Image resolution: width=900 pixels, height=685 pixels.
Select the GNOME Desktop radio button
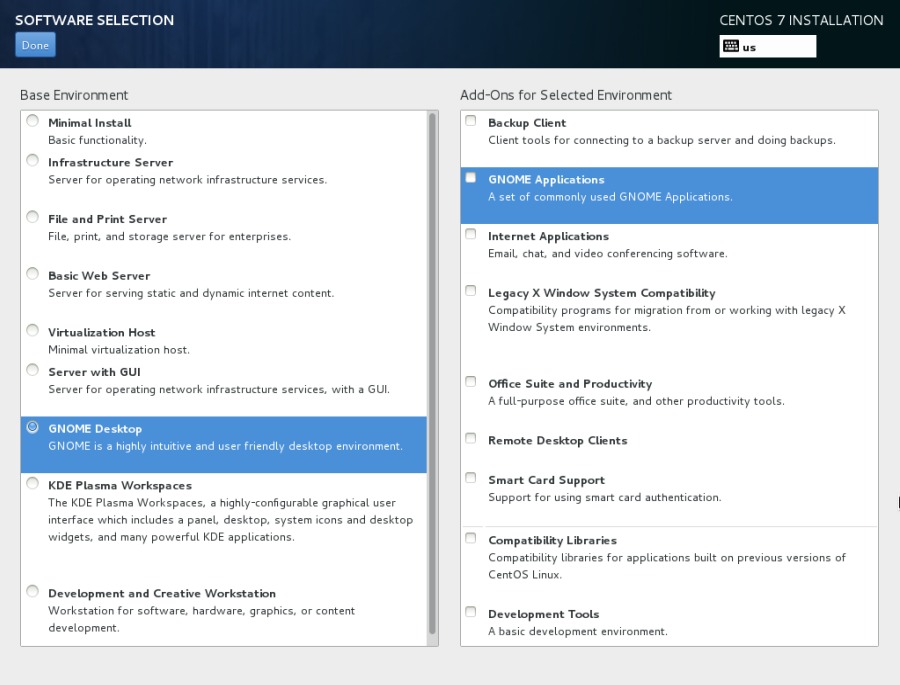[x=33, y=427]
